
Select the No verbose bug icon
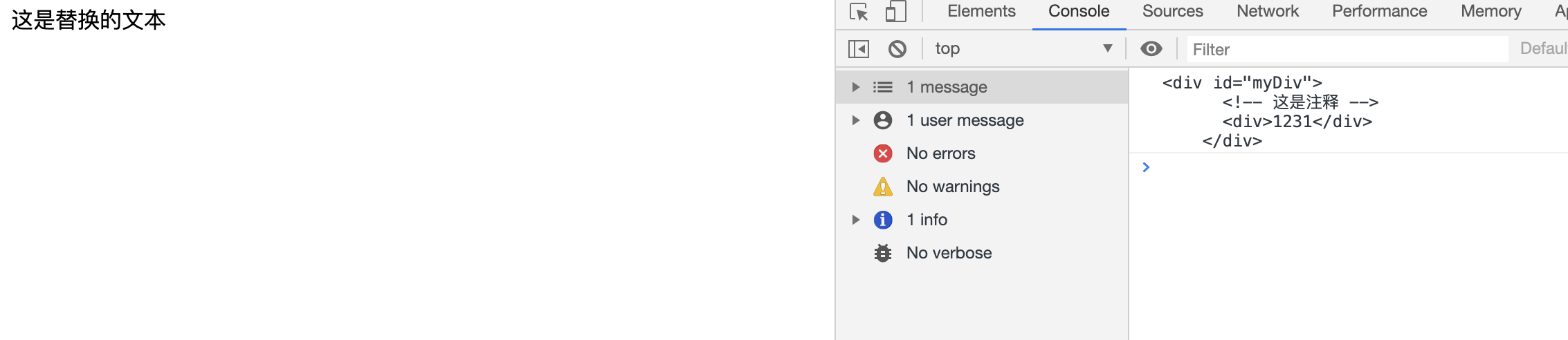883,253
